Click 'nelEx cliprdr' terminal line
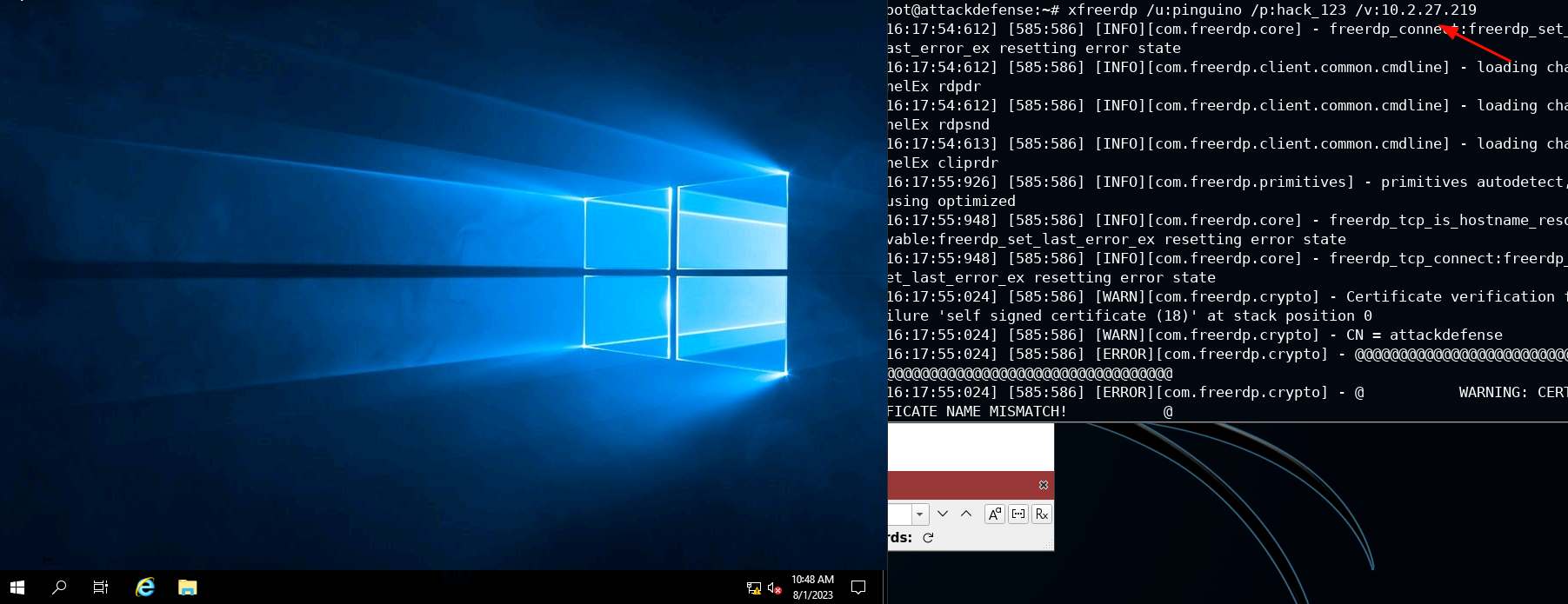Viewport: 1568px width, 604px height. pyautogui.click(x=943, y=163)
